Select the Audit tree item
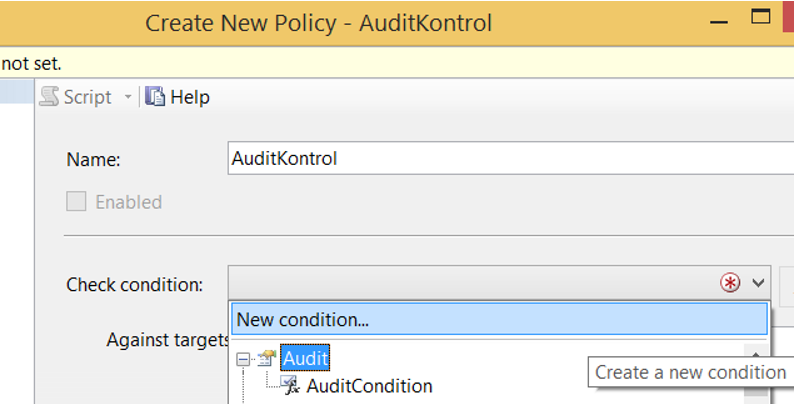Screen dimensions: 794x404 [x=305, y=358]
